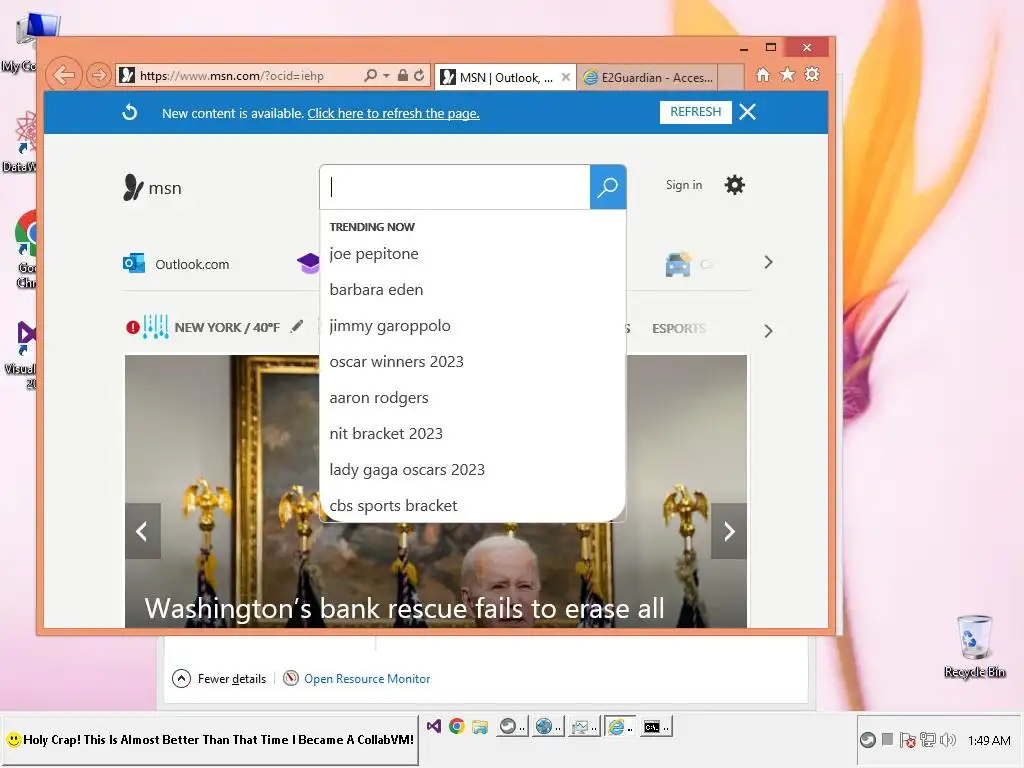Expand shortcuts row with right chevron
The image size is (1024, 768).
click(x=768, y=263)
